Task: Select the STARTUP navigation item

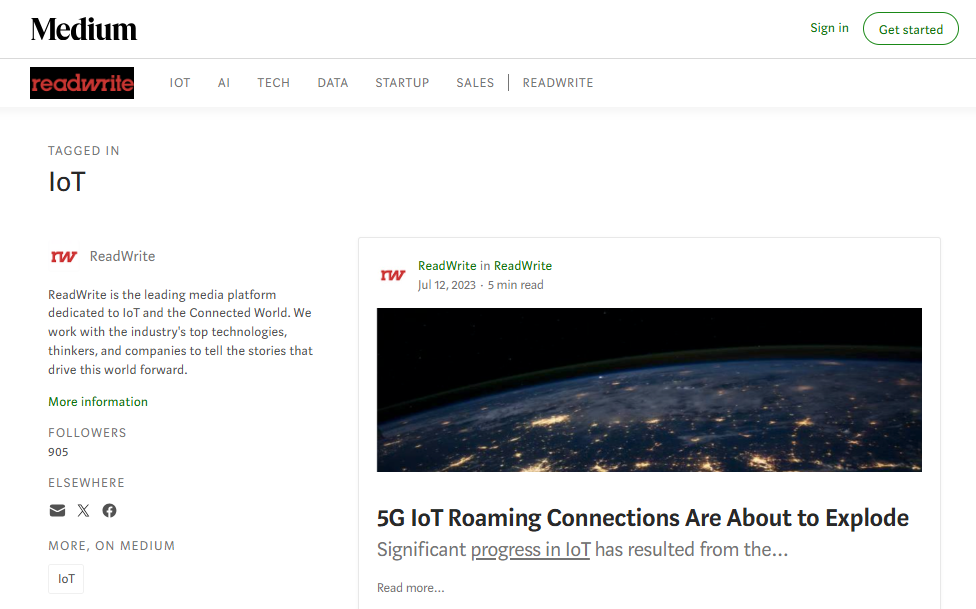Action: 402,83
